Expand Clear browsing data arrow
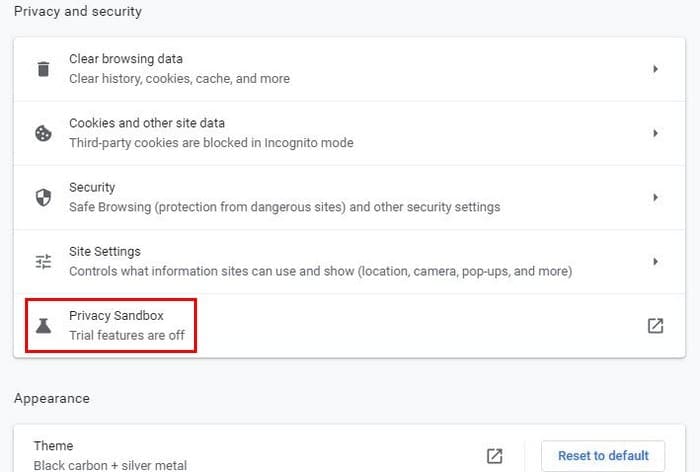Screen dimensions: 700x472 tap(655, 69)
